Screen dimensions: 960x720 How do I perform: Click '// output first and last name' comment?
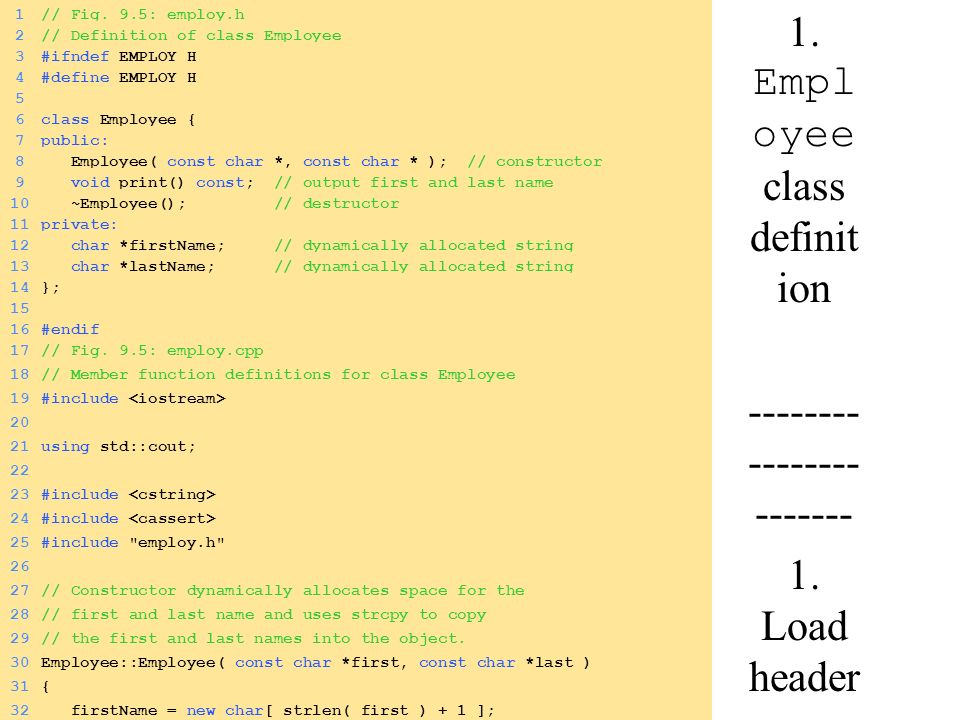(x=414, y=182)
